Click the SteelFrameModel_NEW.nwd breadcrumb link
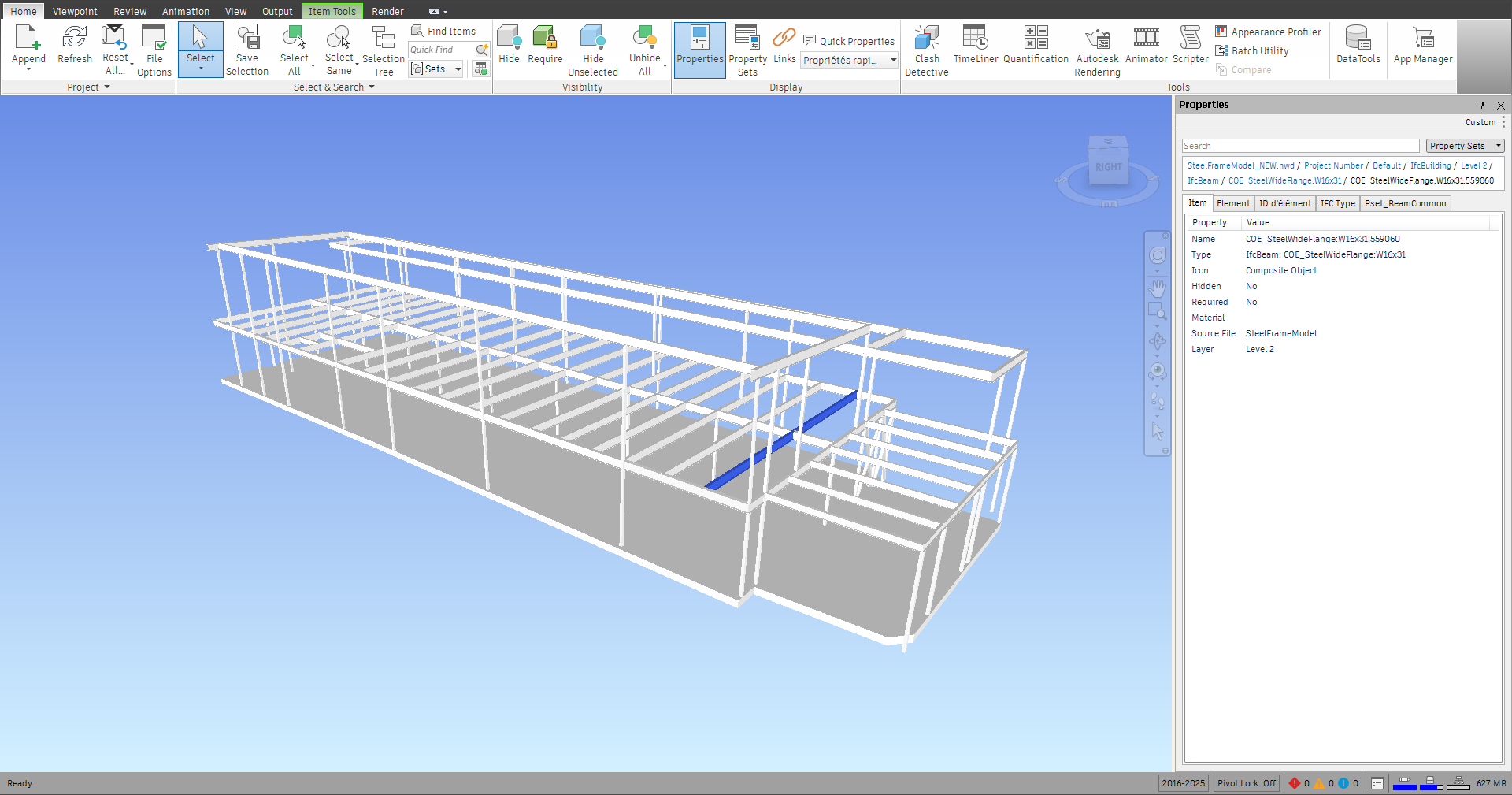This screenshot has height=795, width=1512. pyautogui.click(x=1240, y=165)
